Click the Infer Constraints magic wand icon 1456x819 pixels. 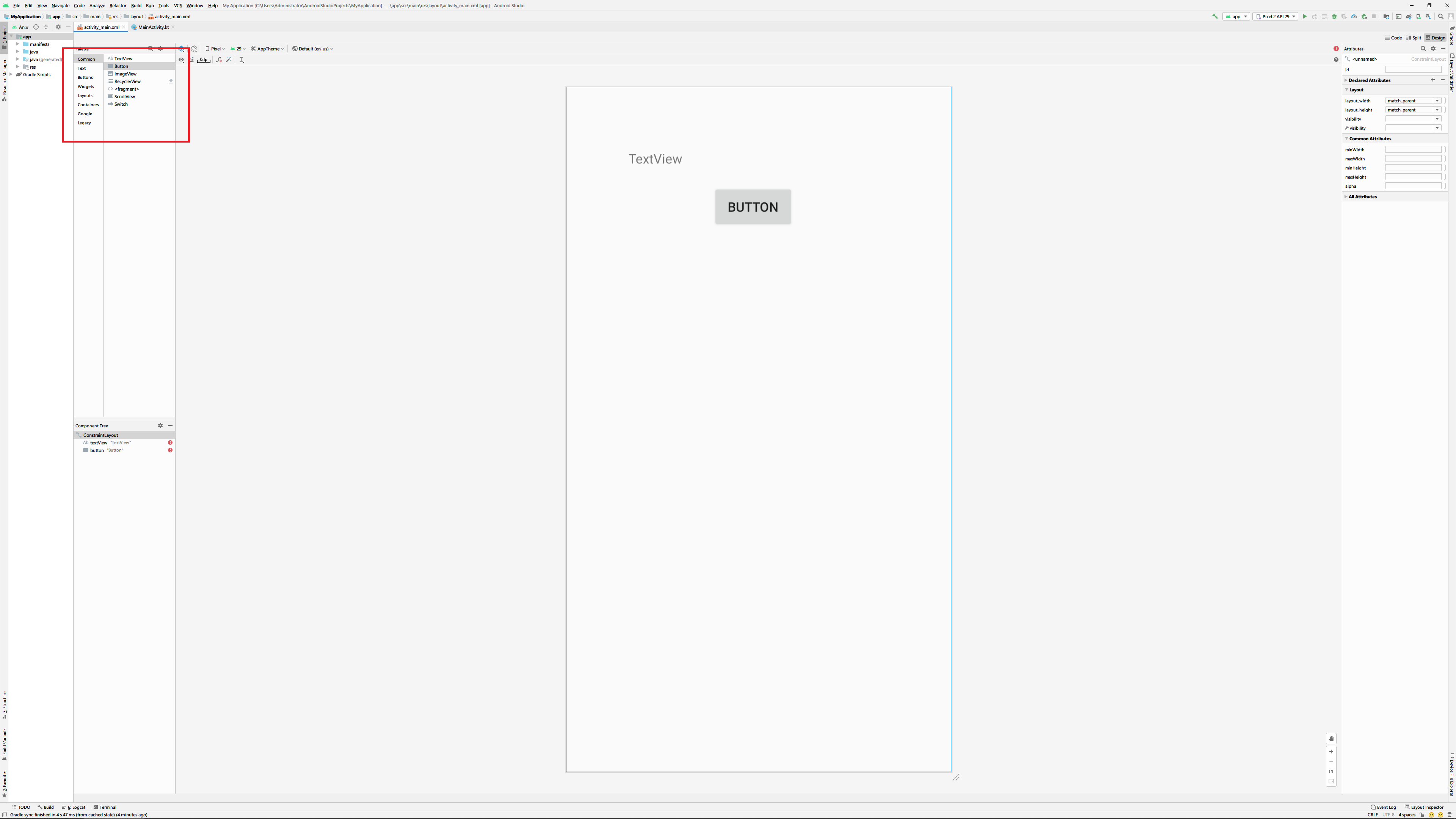click(x=229, y=60)
